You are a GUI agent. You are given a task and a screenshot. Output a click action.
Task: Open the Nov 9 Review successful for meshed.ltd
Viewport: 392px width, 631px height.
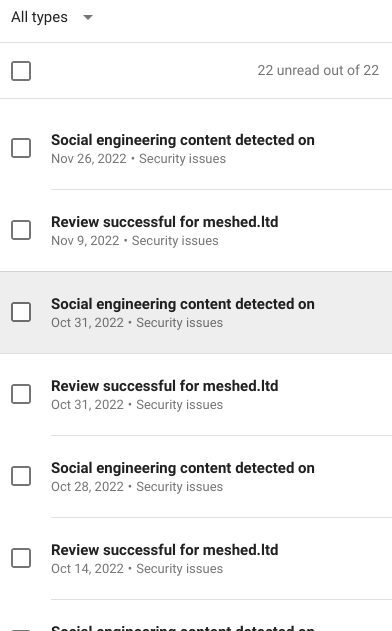click(165, 222)
